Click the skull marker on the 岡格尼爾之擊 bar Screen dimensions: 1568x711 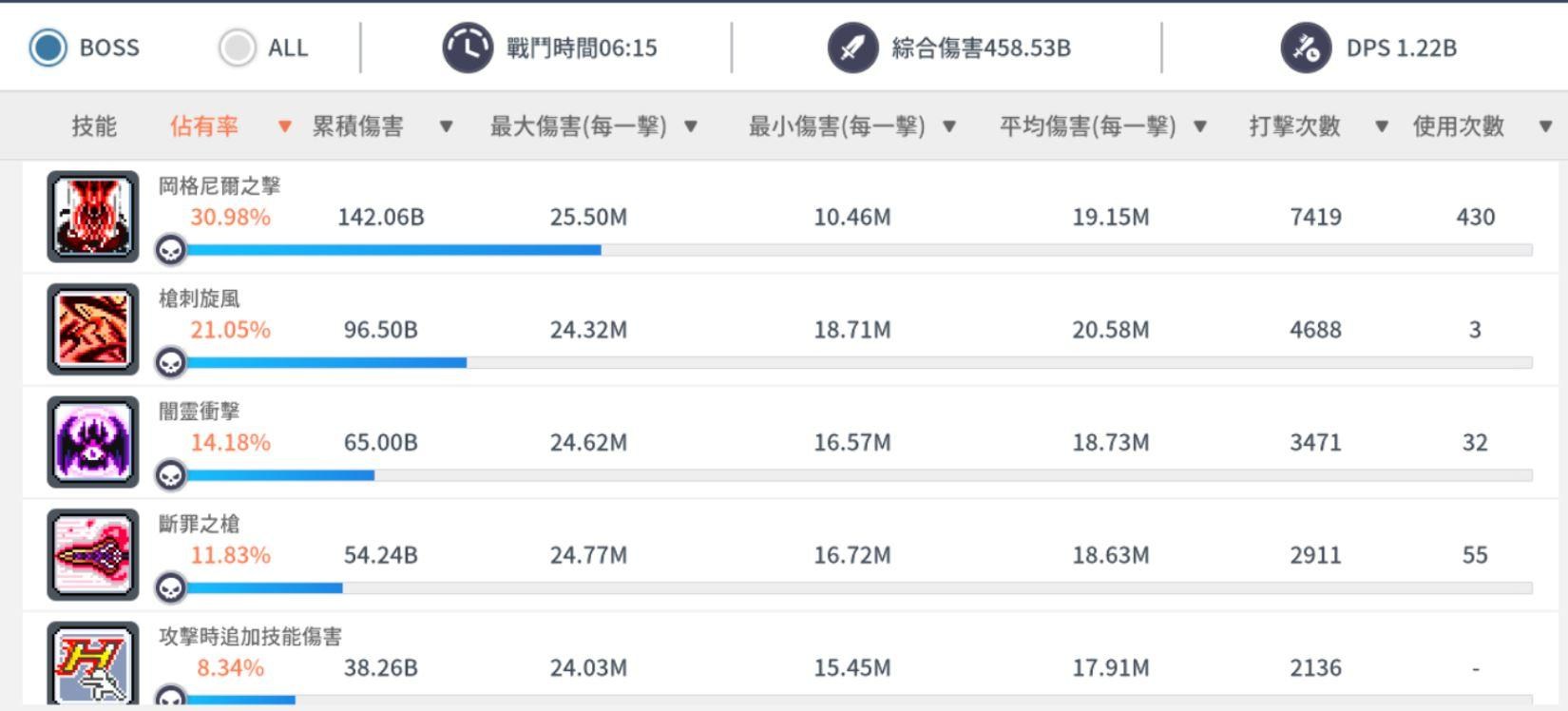pos(171,250)
